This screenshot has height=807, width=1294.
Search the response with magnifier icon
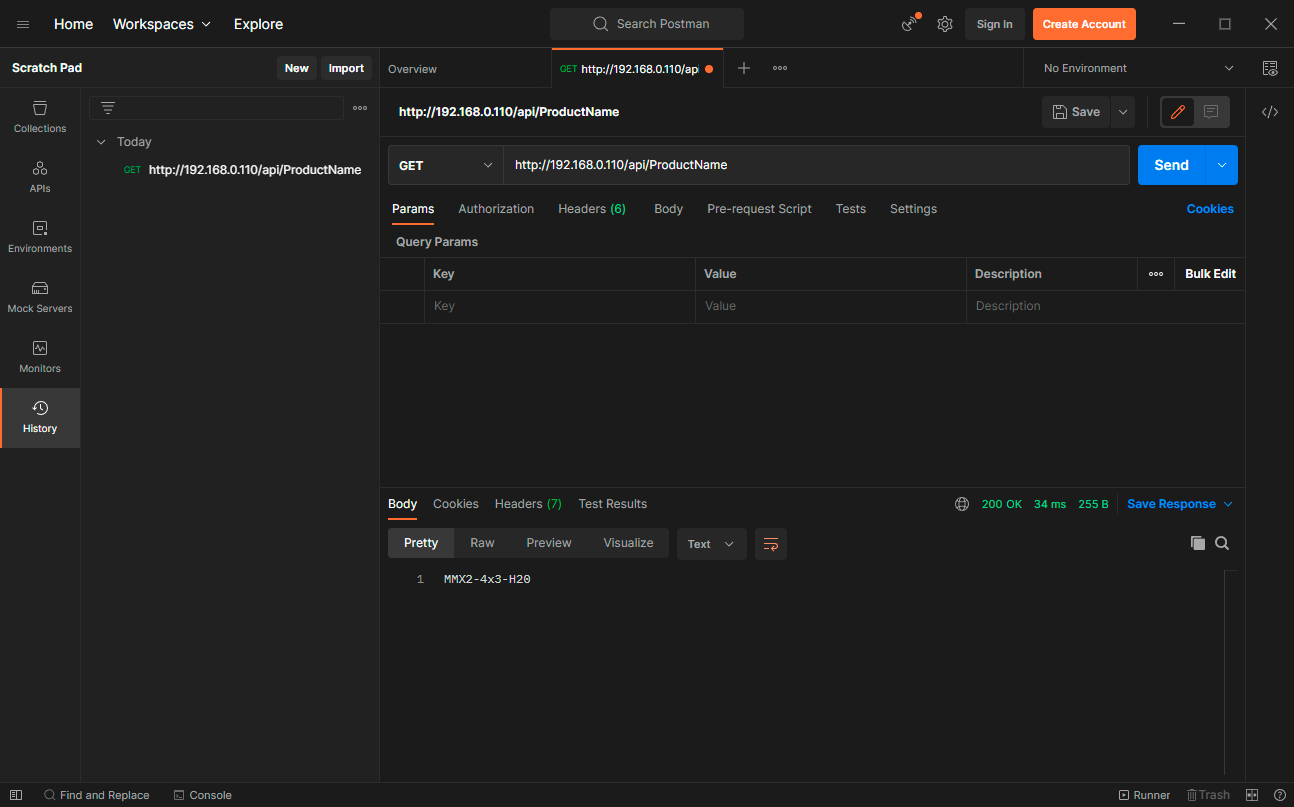coord(1222,543)
